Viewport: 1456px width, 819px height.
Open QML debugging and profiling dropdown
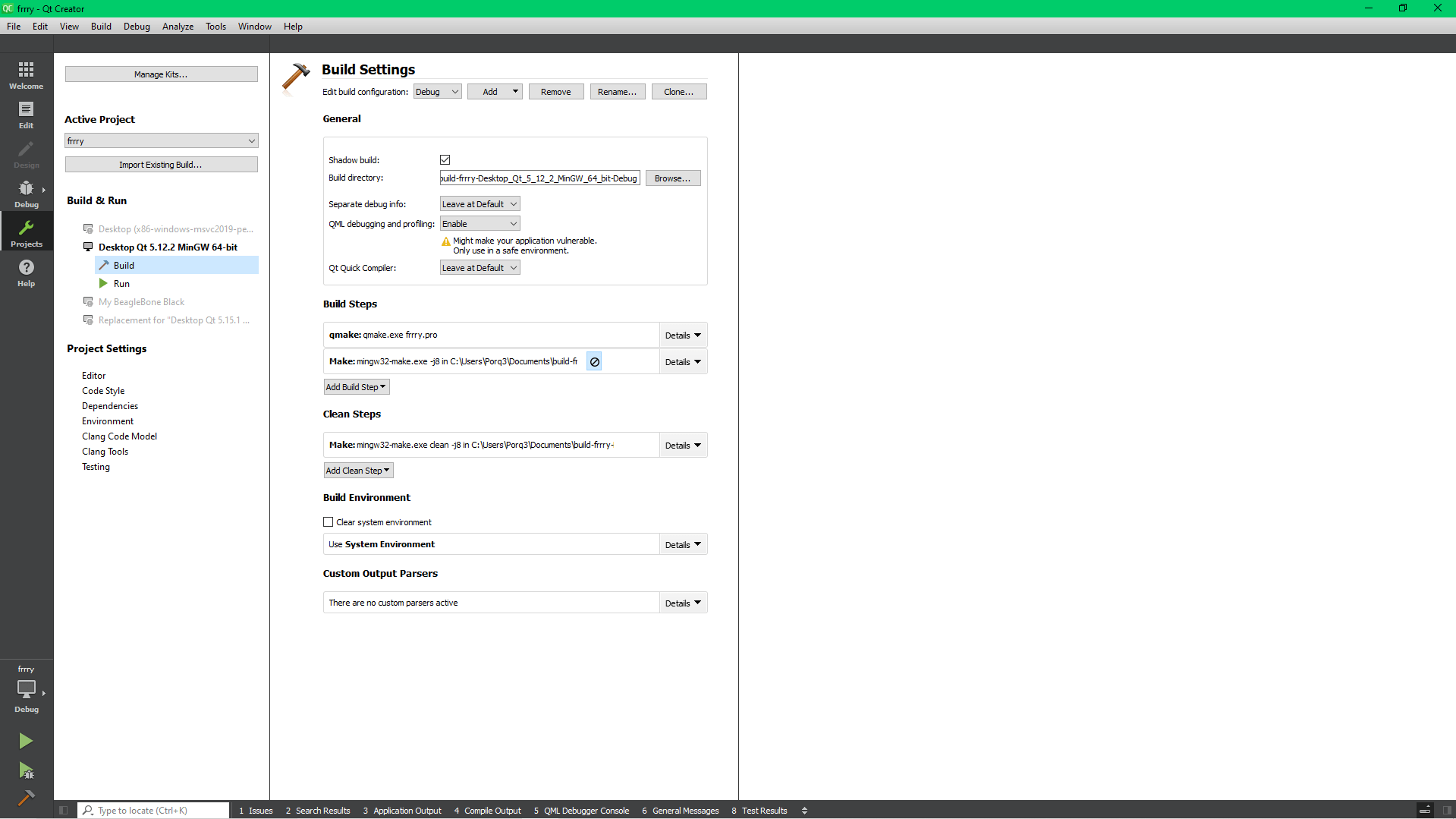pos(480,224)
